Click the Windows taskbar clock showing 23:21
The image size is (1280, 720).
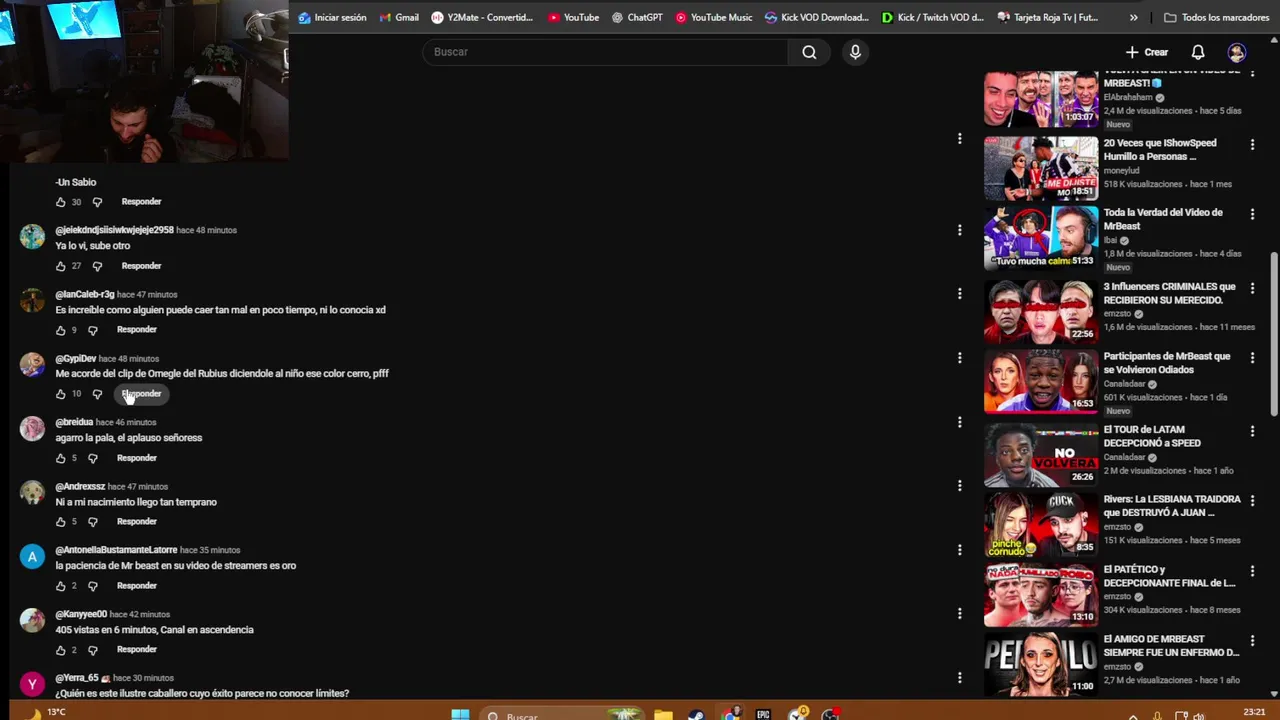point(1254,712)
